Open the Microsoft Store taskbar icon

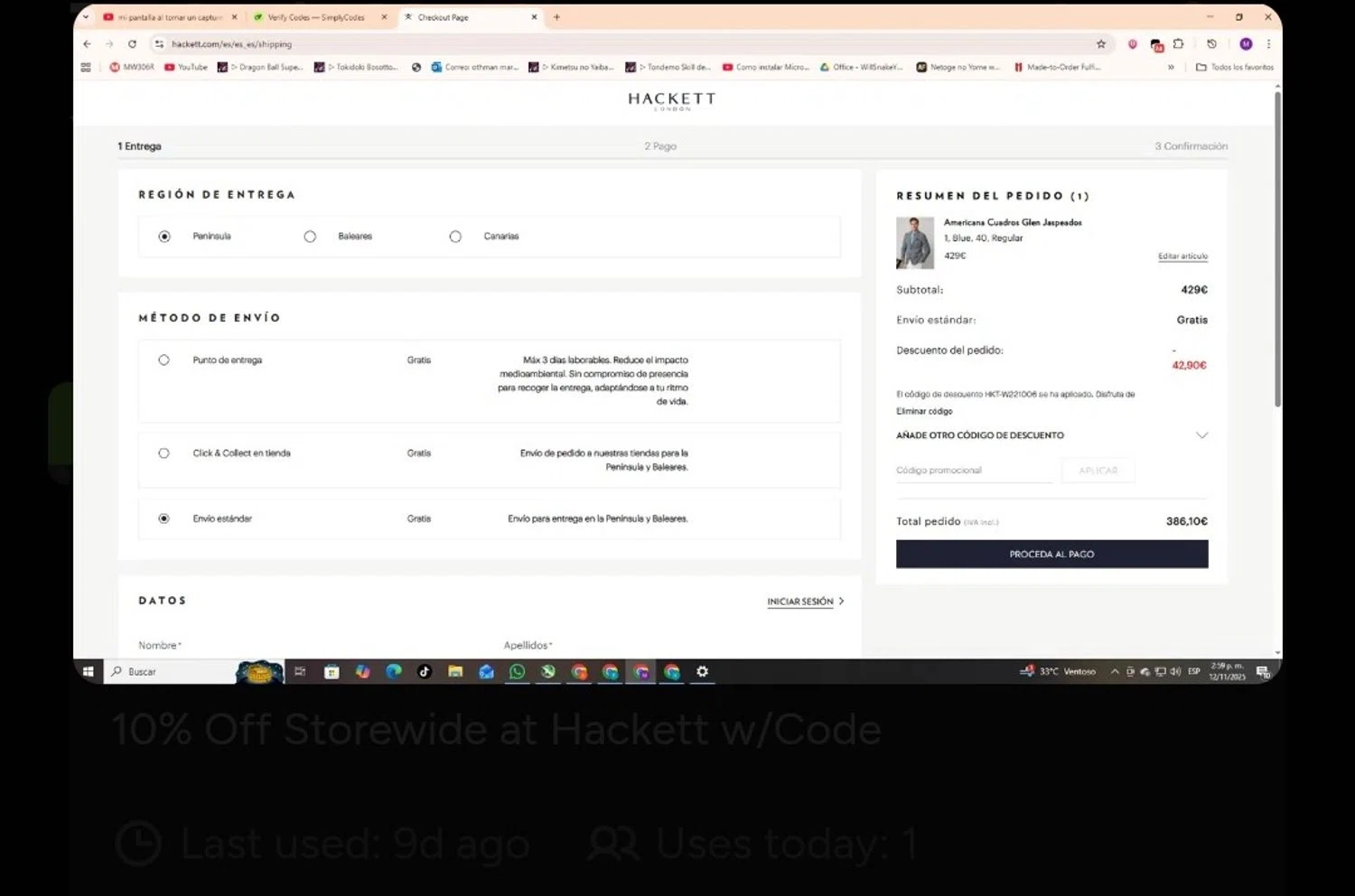[332, 671]
